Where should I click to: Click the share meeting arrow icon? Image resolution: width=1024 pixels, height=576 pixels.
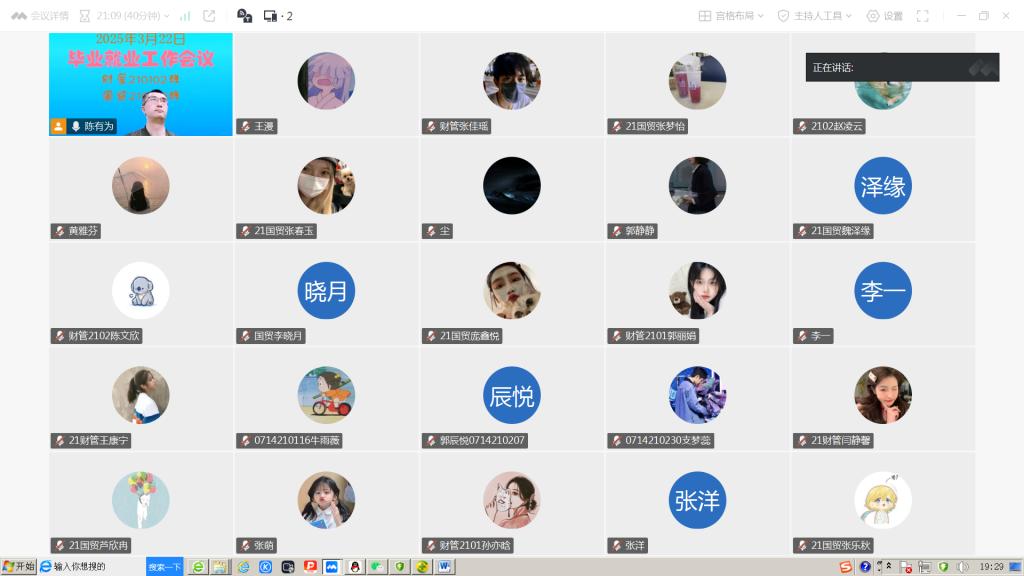(x=209, y=16)
